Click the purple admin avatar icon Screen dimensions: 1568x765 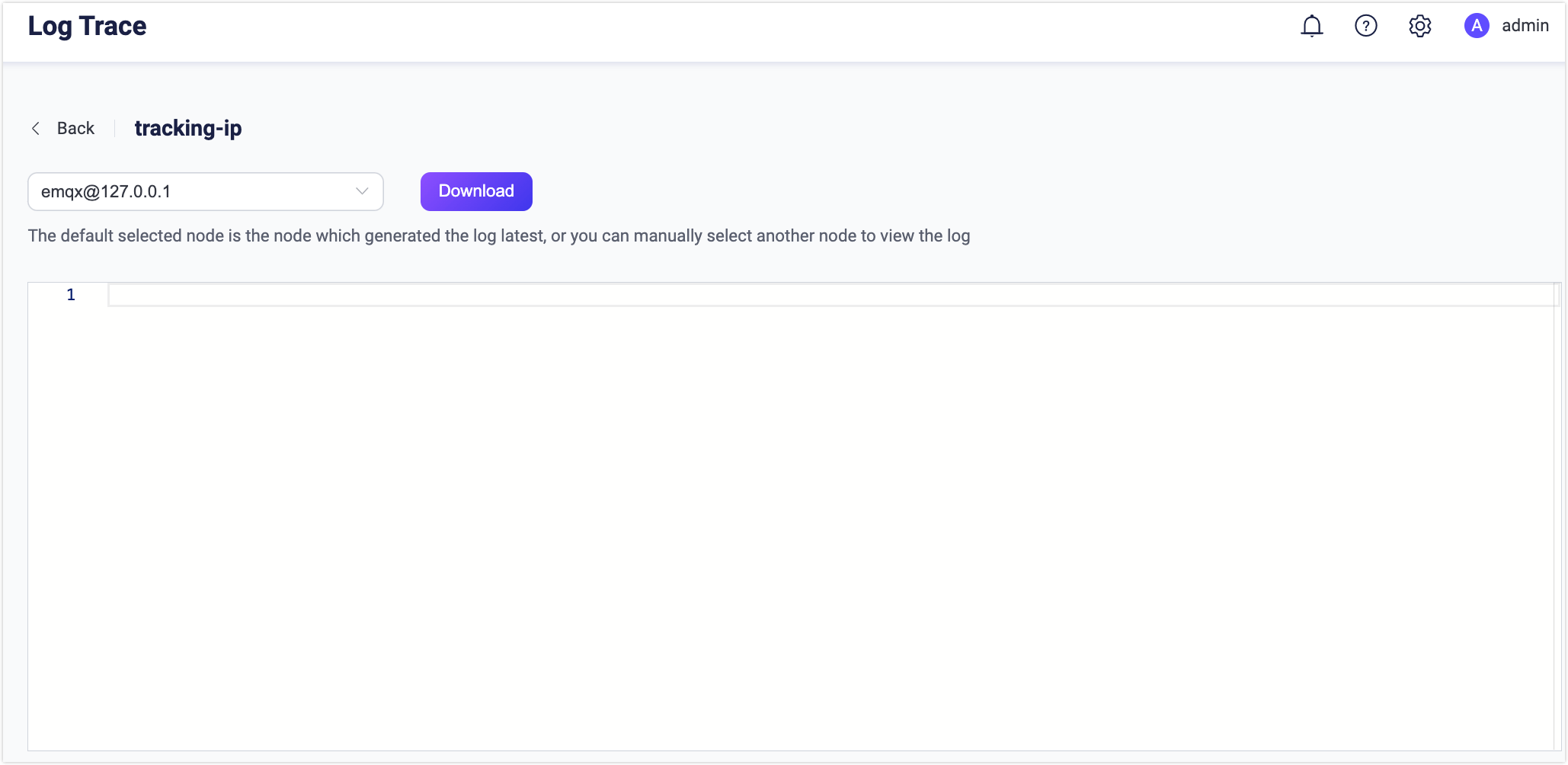pyautogui.click(x=1476, y=26)
